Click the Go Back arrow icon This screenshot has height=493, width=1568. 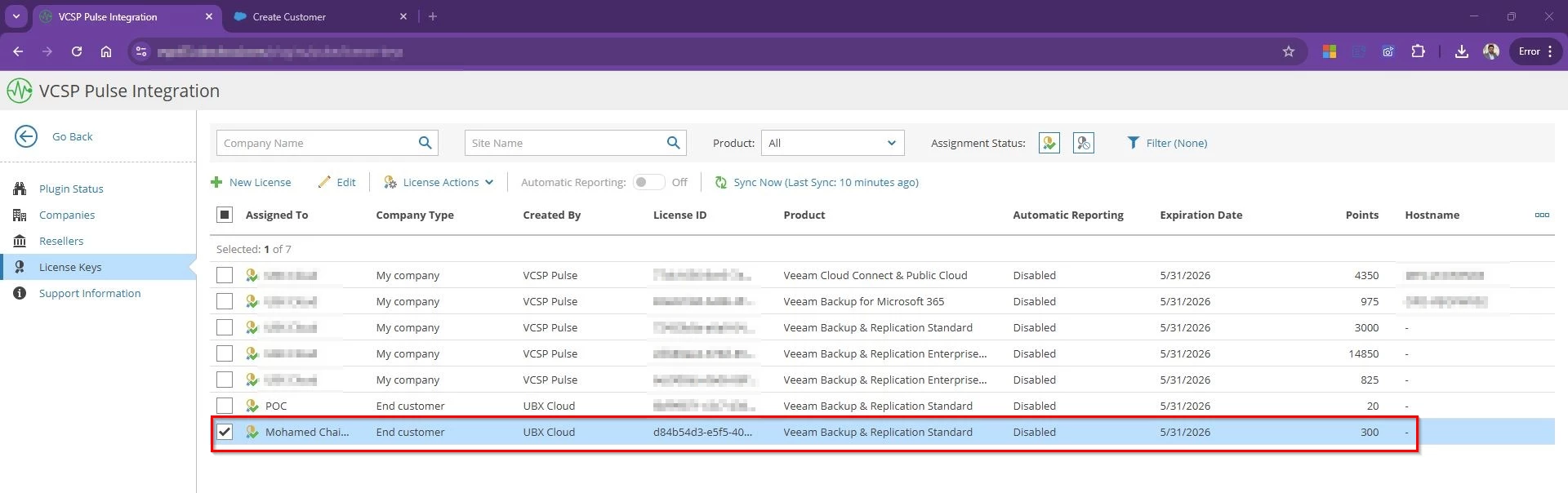pos(26,136)
